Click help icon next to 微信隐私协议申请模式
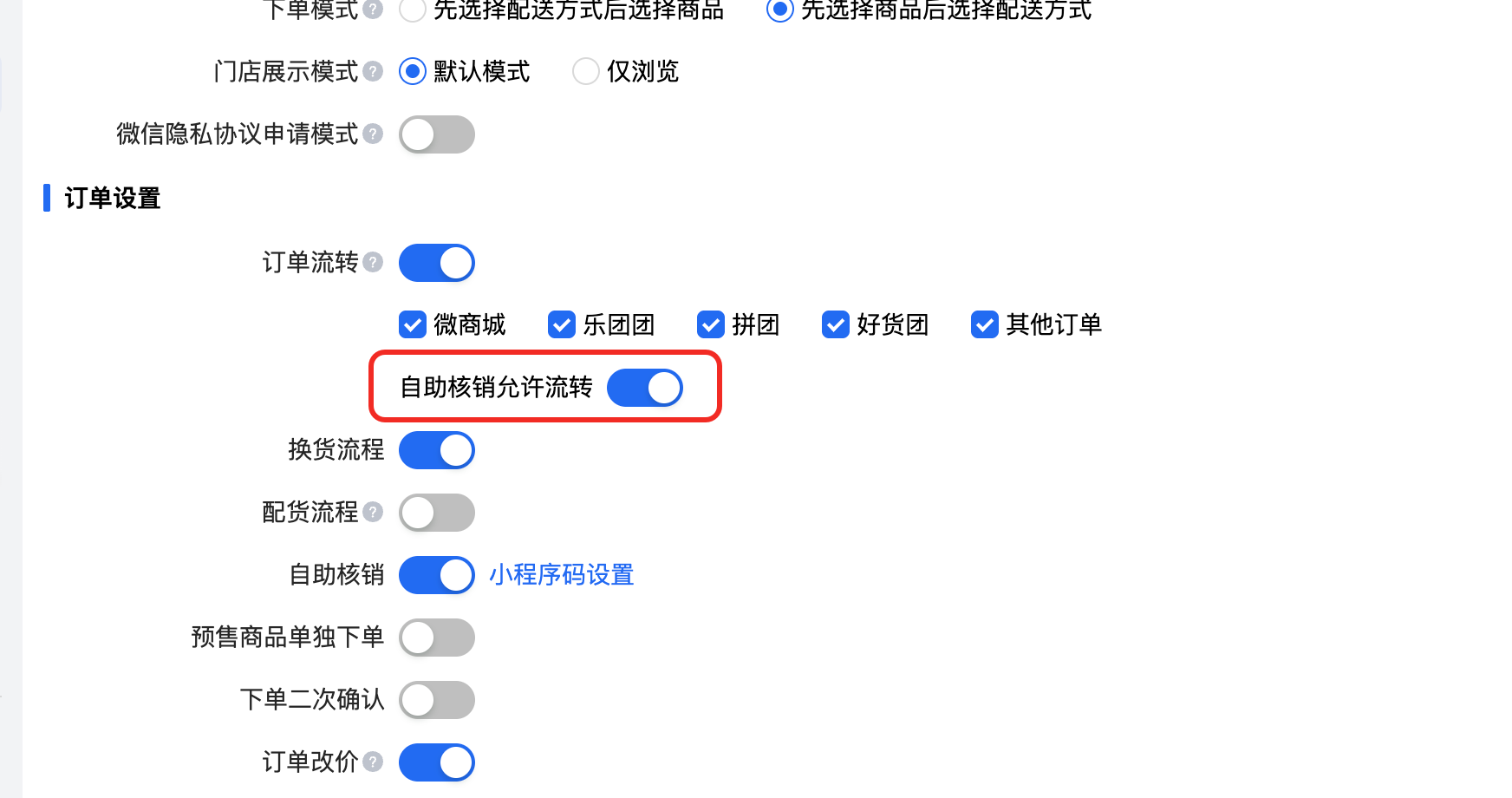This screenshot has width=1512, height=798. (x=373, y=134)
